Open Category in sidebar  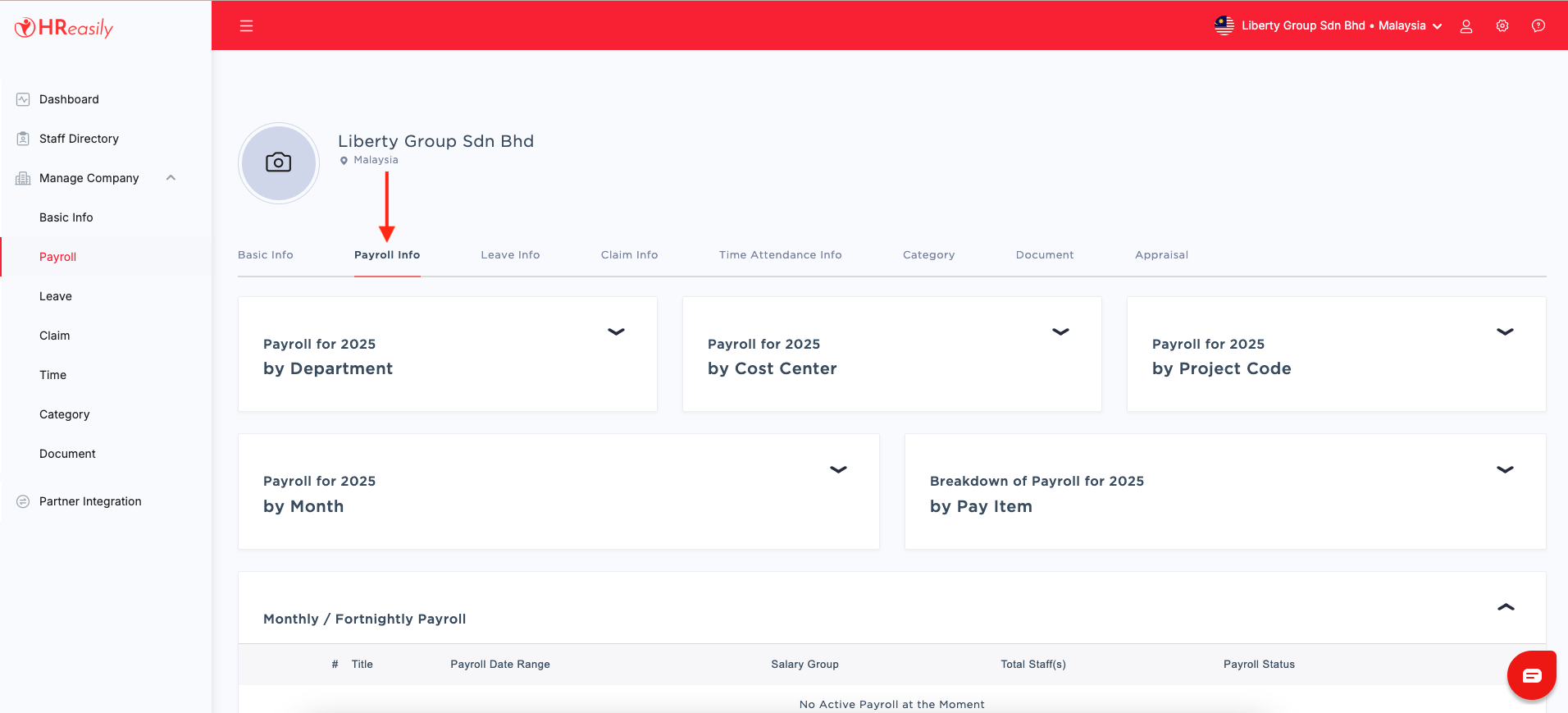pos(65,414)
